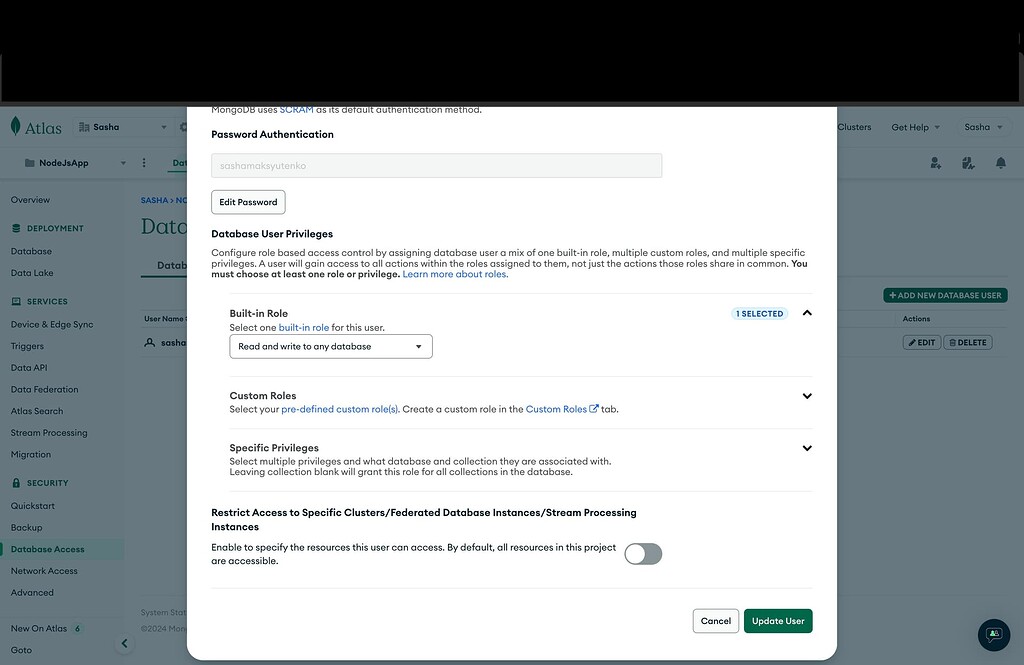The width and height of the screenshot is (1024, 665).
Task: Expand the Specific Privileges section
Action: [x=807, y=447]
